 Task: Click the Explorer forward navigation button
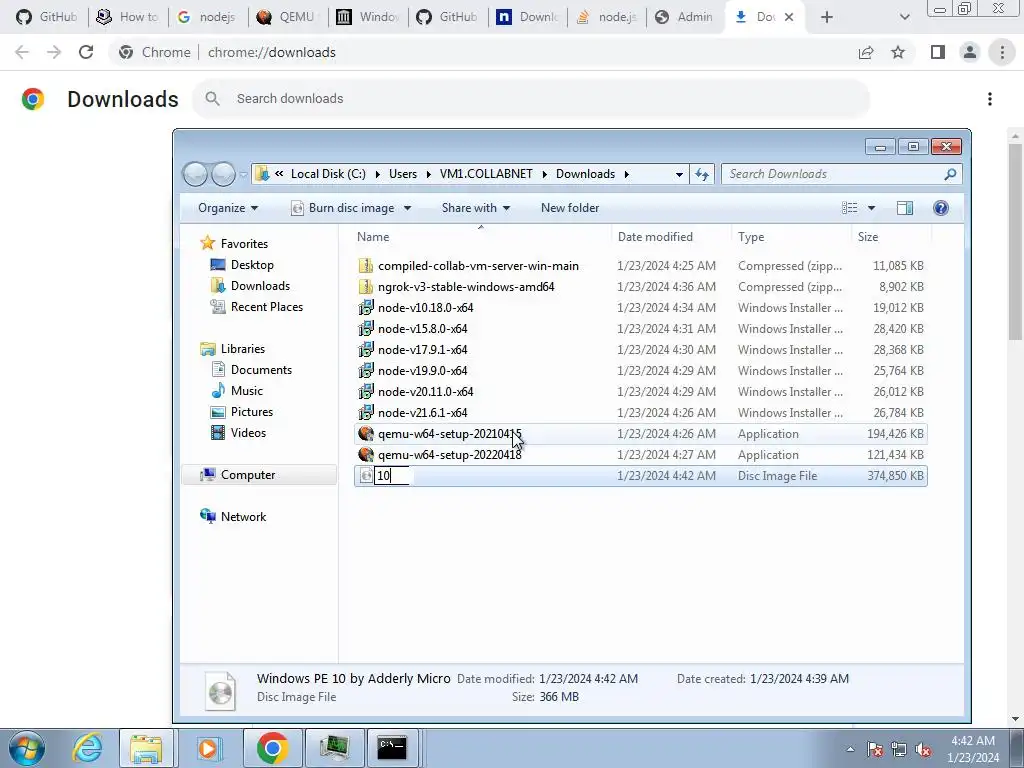223,174
